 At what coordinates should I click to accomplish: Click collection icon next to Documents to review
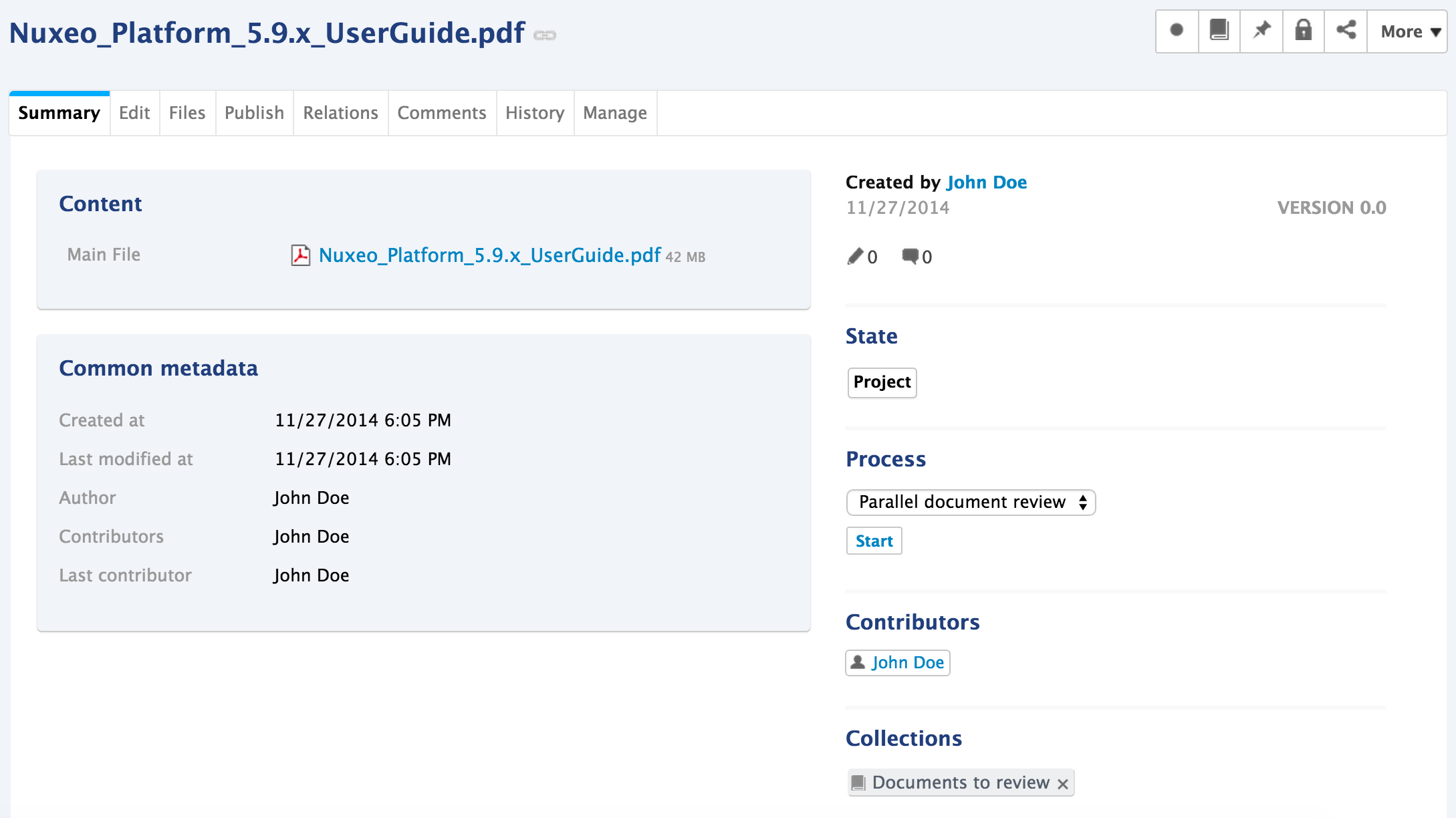[x=858, y=783]
